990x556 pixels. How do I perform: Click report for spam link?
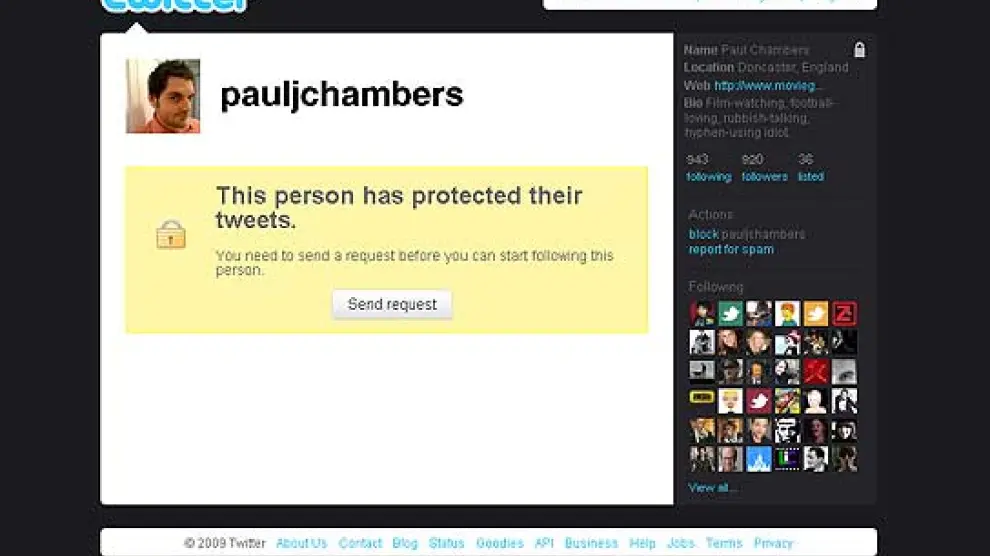731,249
